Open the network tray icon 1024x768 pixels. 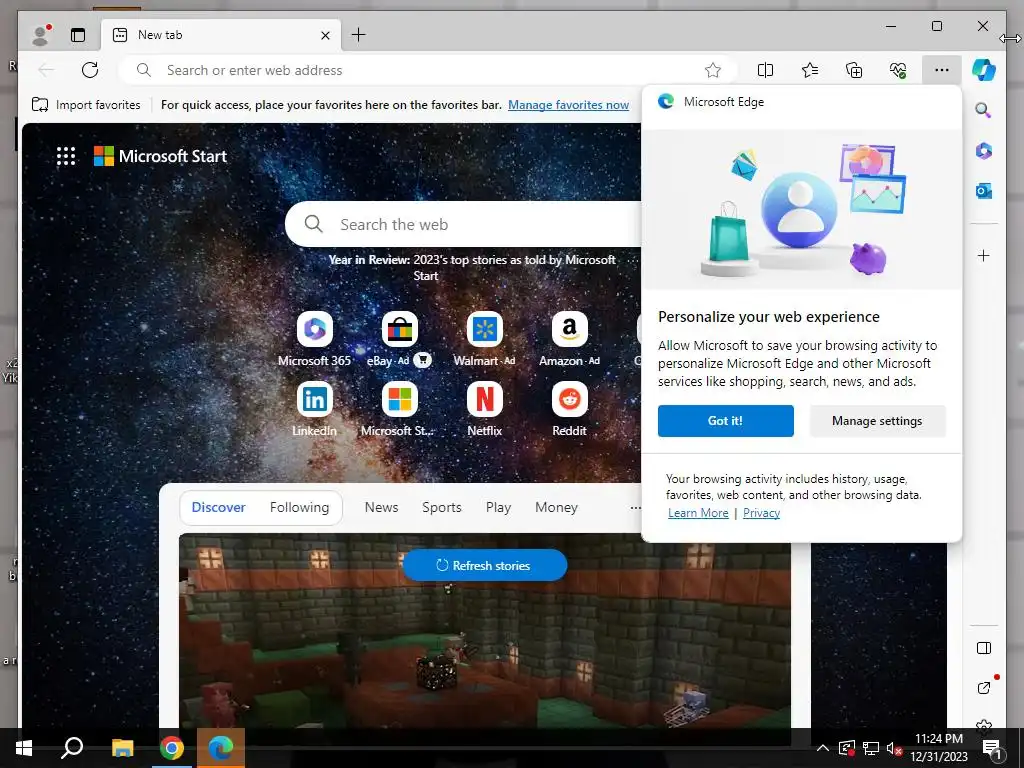[871, 748]
